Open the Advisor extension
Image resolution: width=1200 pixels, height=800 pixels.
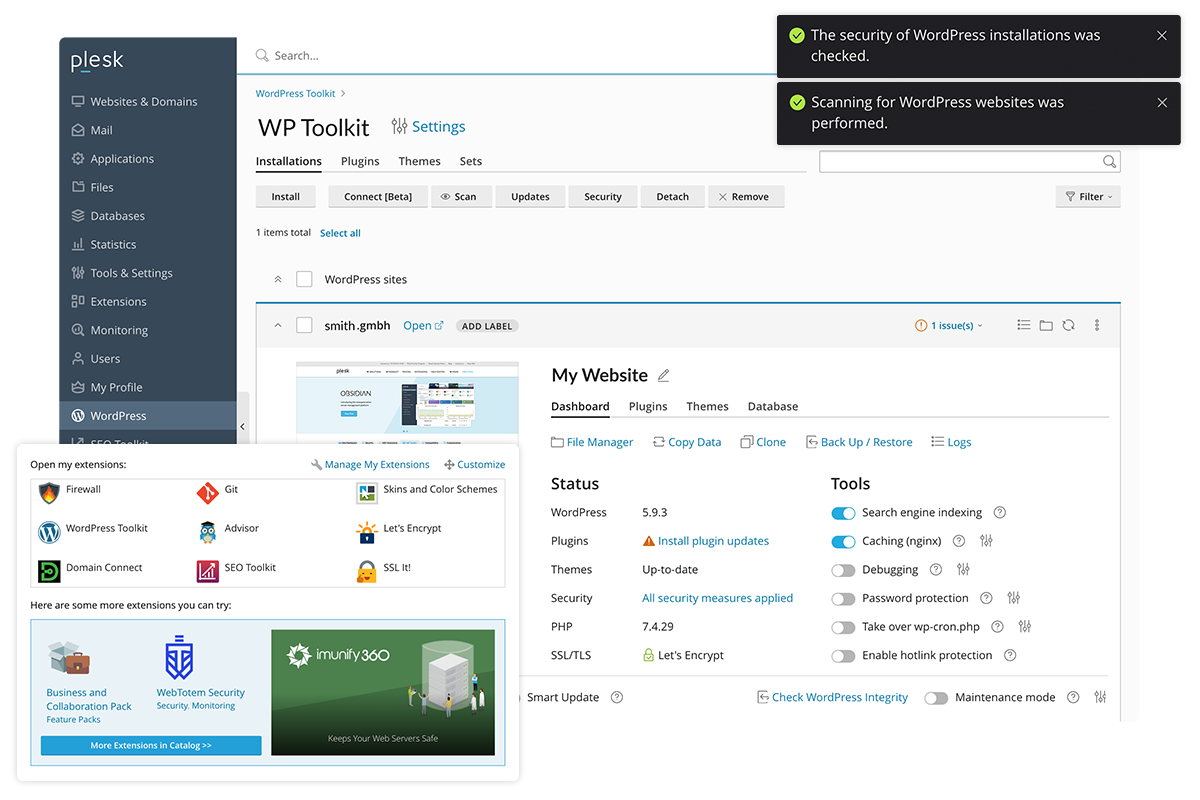[207, 531]
